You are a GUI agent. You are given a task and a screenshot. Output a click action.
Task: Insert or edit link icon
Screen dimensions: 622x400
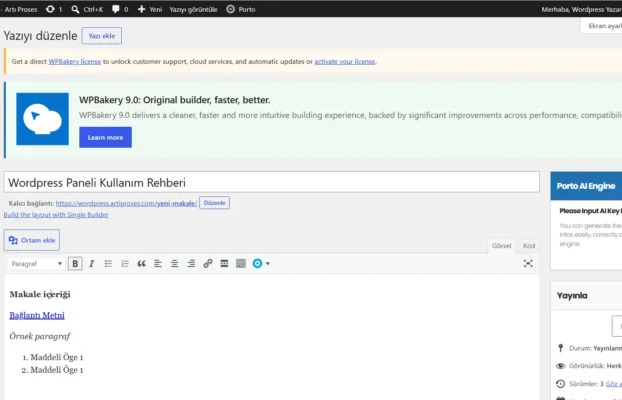[208, 263]
